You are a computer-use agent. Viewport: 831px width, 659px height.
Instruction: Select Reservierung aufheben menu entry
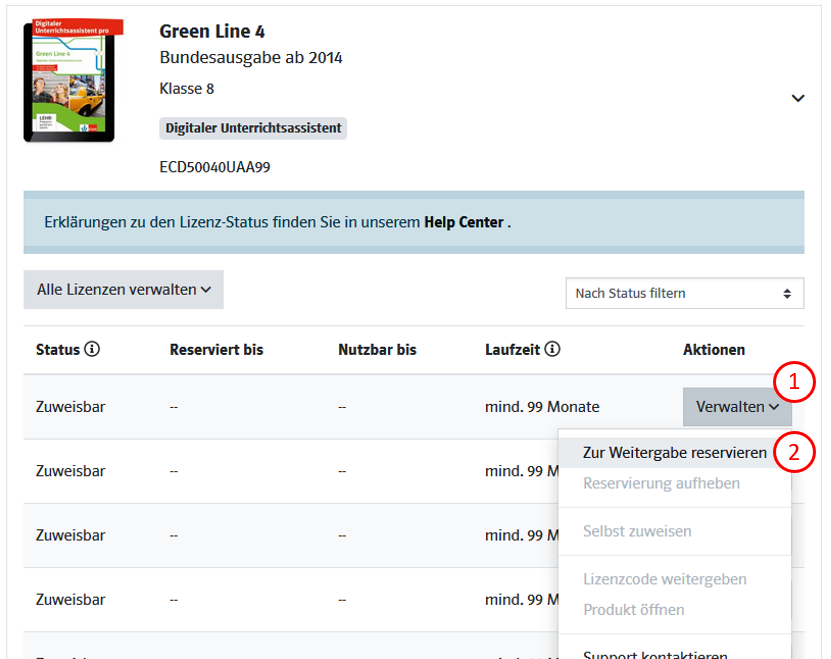point(661,484)
